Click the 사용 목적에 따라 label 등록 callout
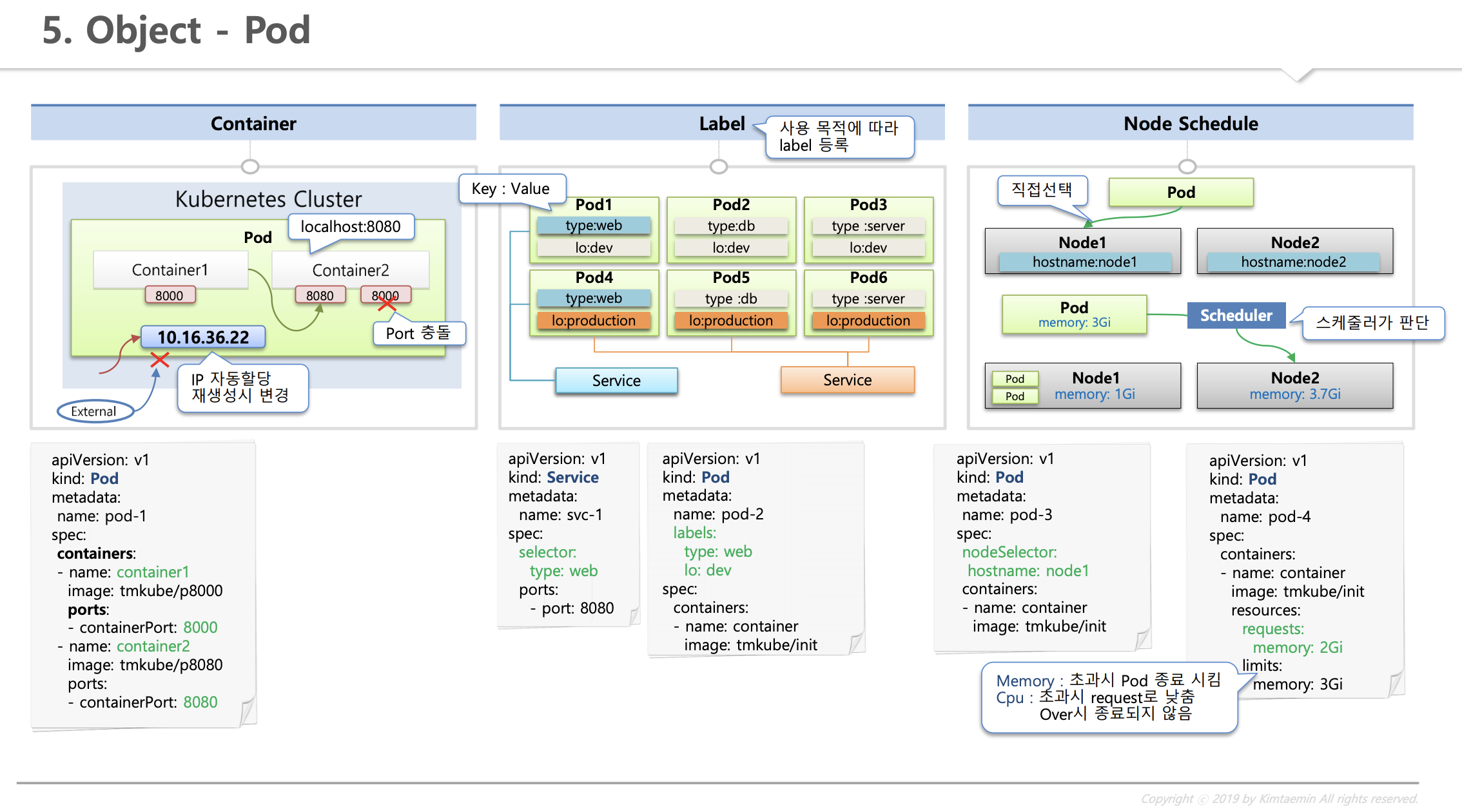The image size is (1462, 812). (839, 137)
